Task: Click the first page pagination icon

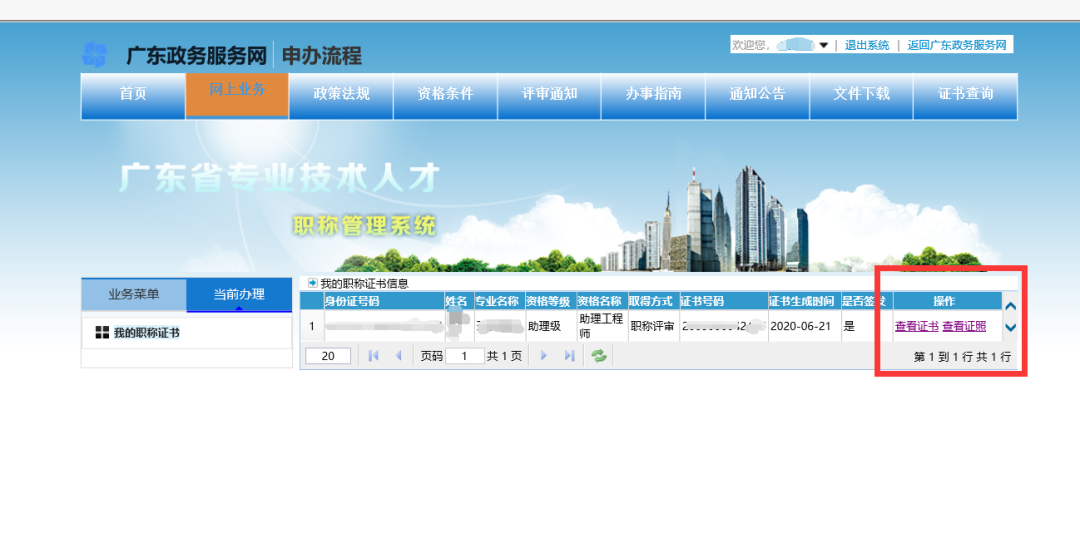Action: coord(374,356)
